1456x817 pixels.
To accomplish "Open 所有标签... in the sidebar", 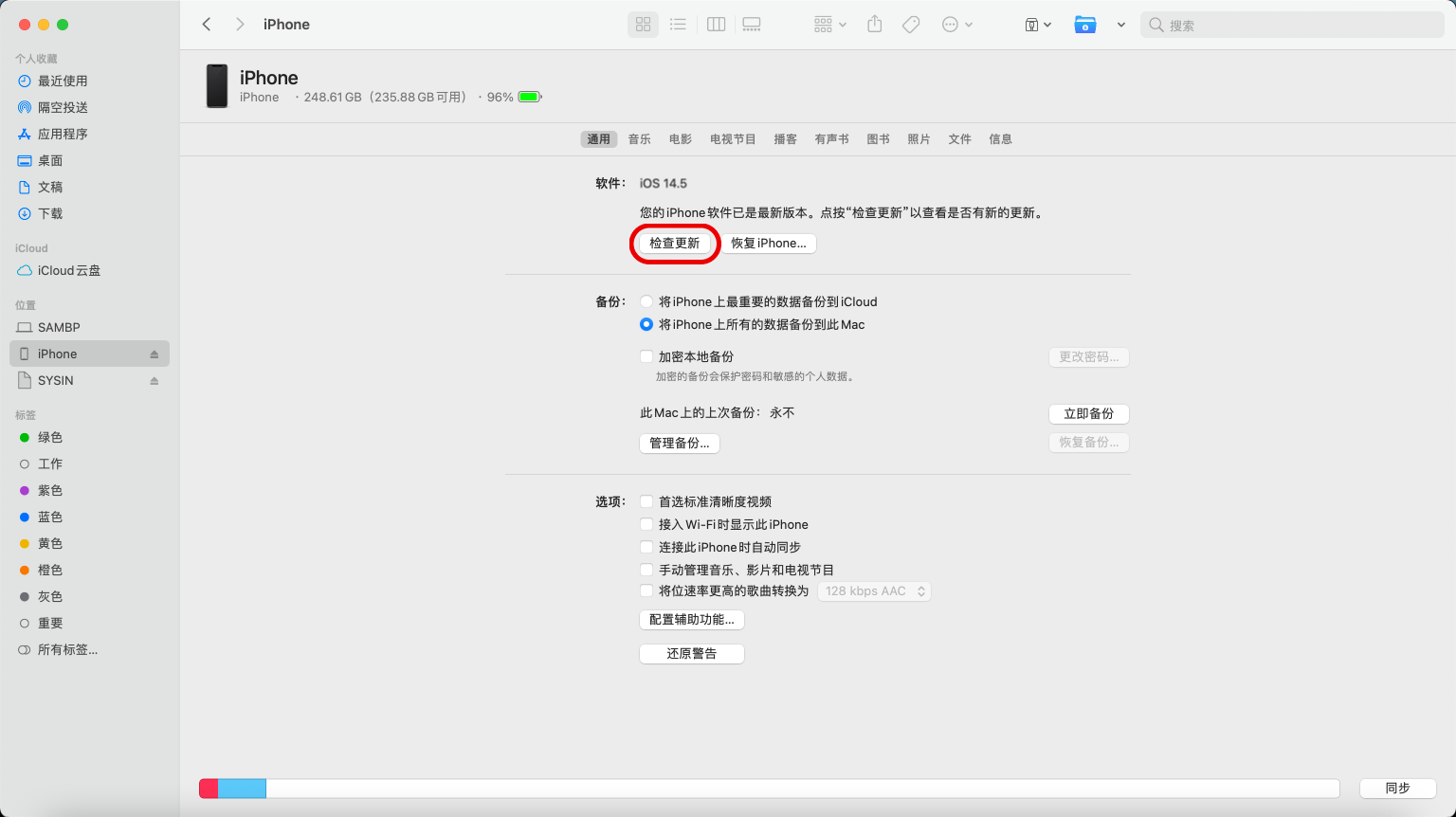I will click(x=89, y=649).
